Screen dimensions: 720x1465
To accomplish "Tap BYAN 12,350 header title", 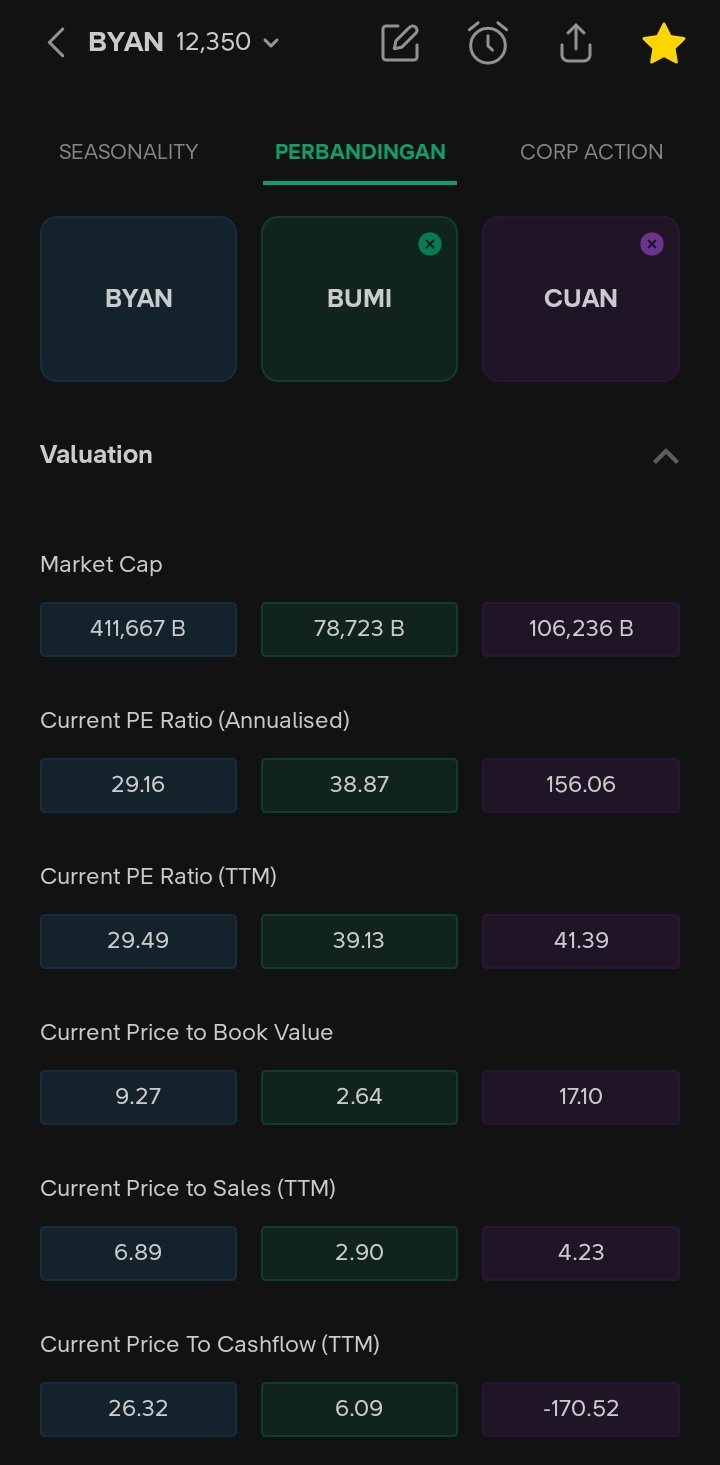I will pos(170,43).
